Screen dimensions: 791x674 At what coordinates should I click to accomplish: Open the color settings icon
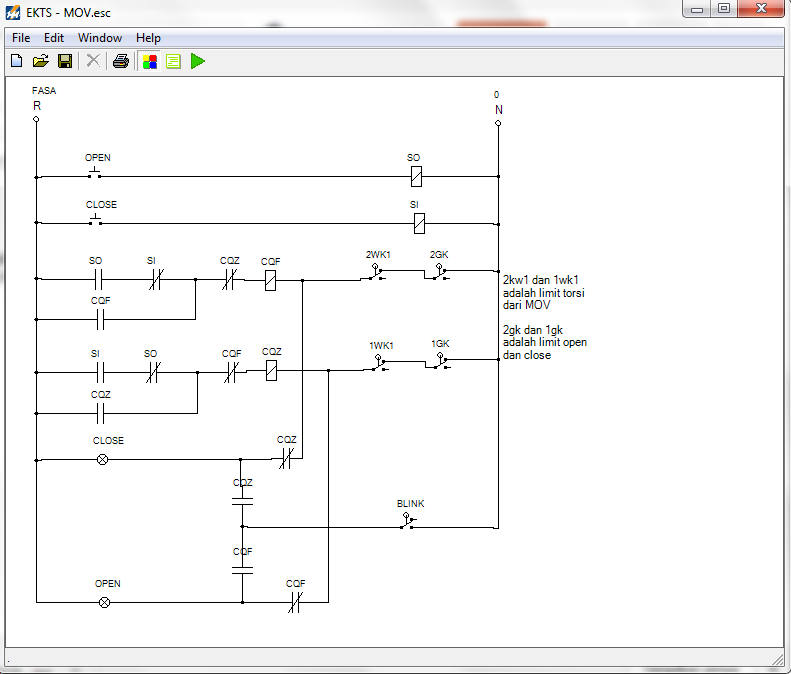[x=150, y=62]
